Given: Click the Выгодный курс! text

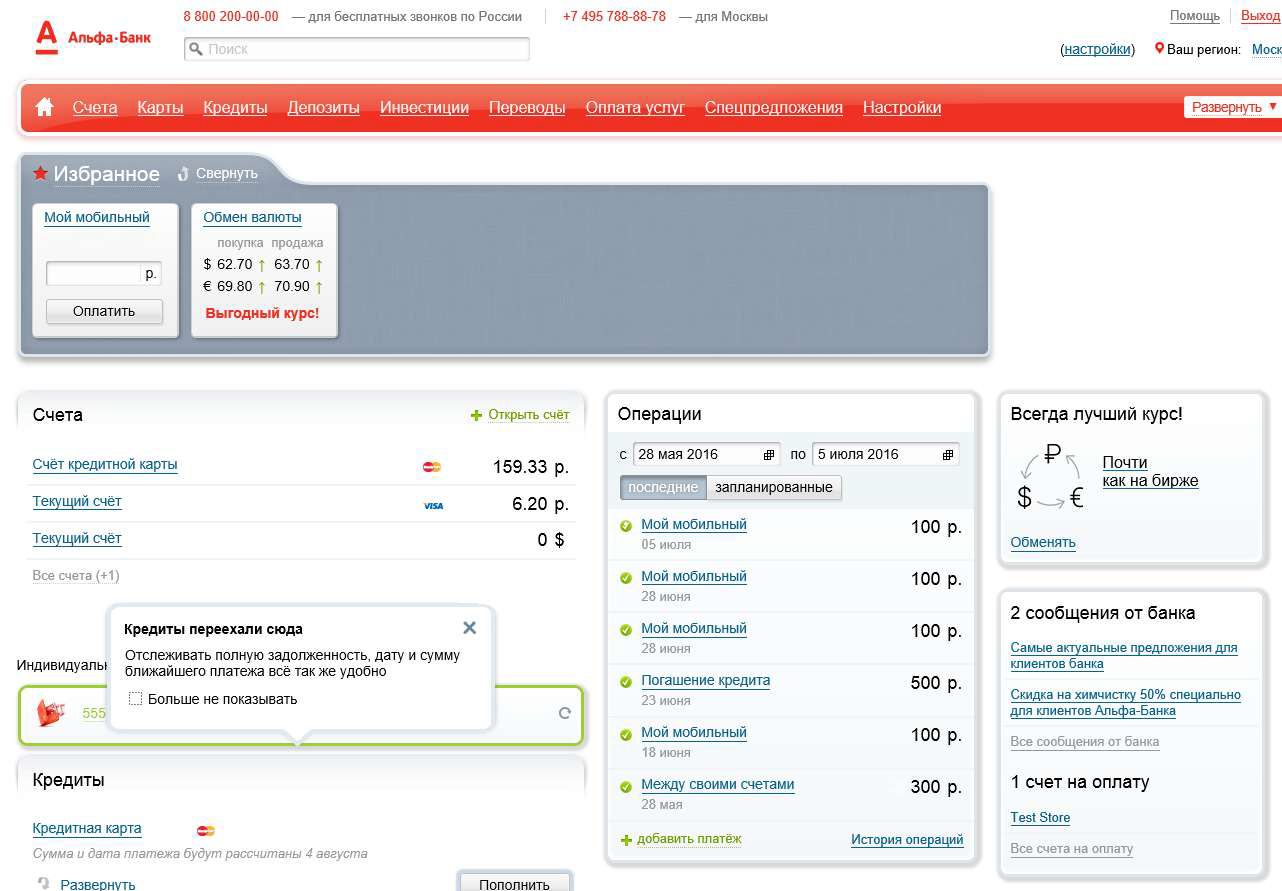Looking at the screenshot, I should pos(262,313).
